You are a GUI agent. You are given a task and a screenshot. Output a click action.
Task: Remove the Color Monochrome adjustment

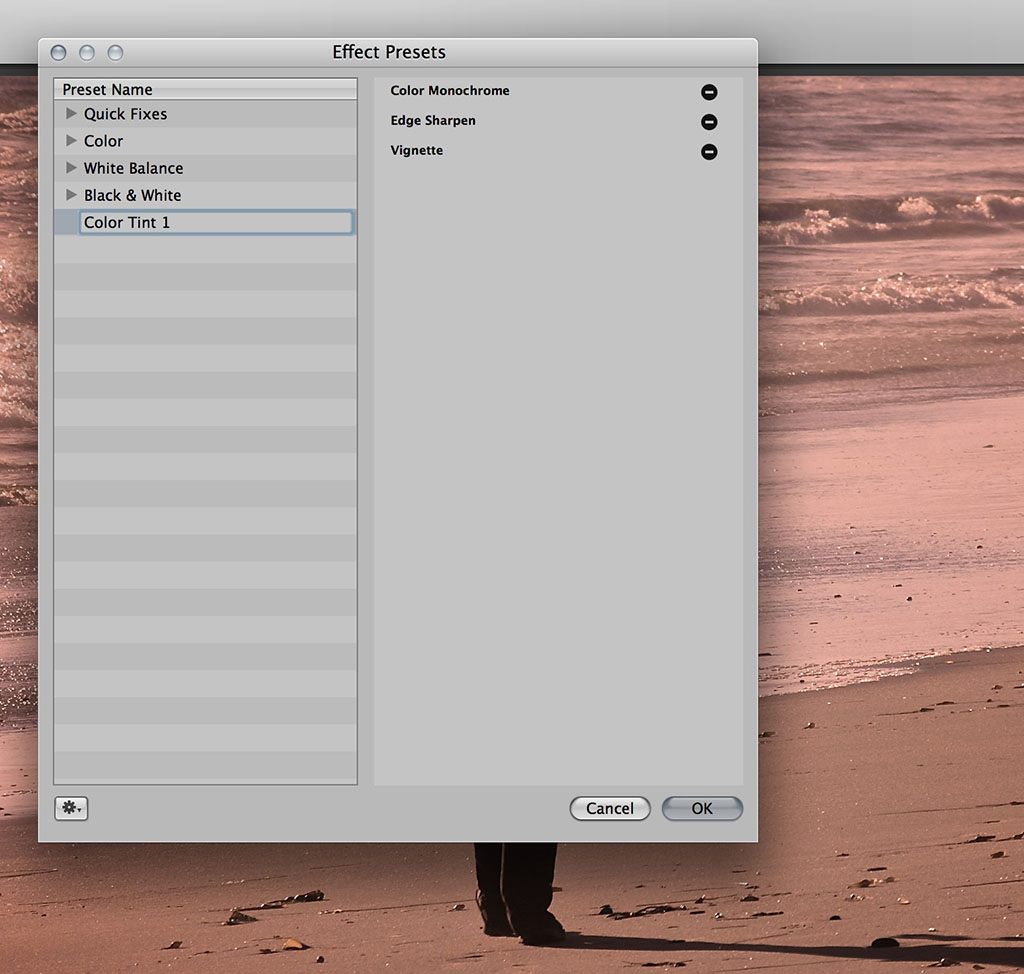[709, 92]
